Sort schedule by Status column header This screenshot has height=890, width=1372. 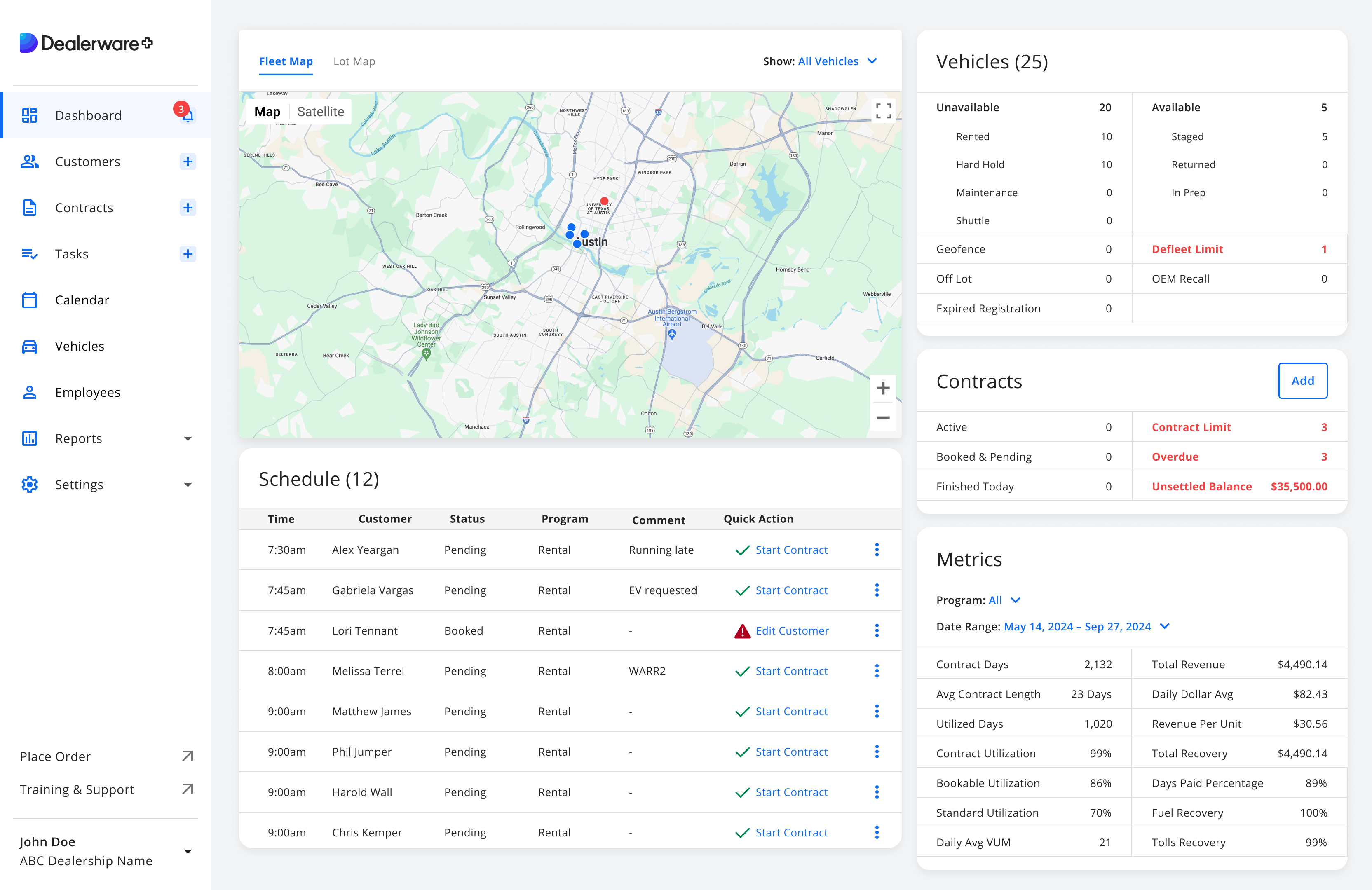[467, 519]
